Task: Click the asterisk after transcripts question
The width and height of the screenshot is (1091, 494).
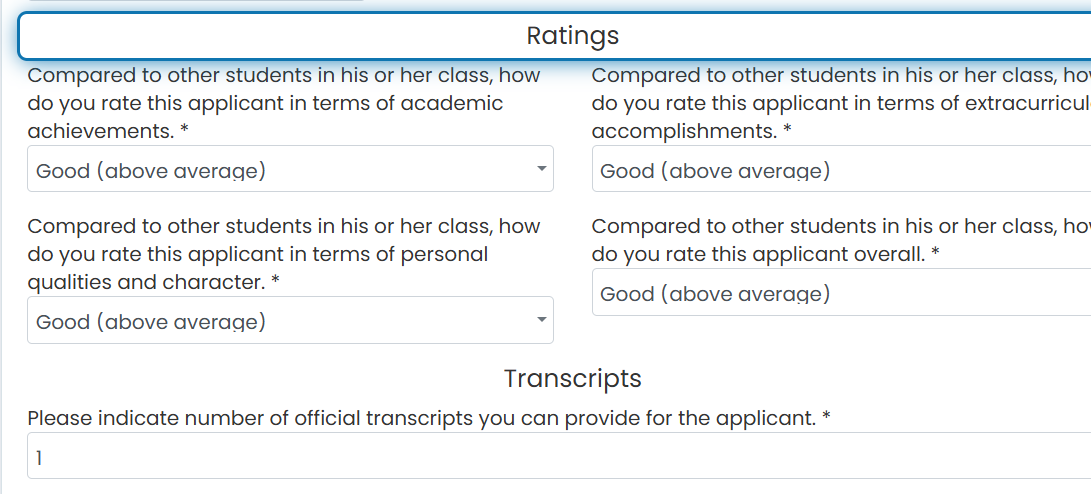Action: (x=826, y=417)
